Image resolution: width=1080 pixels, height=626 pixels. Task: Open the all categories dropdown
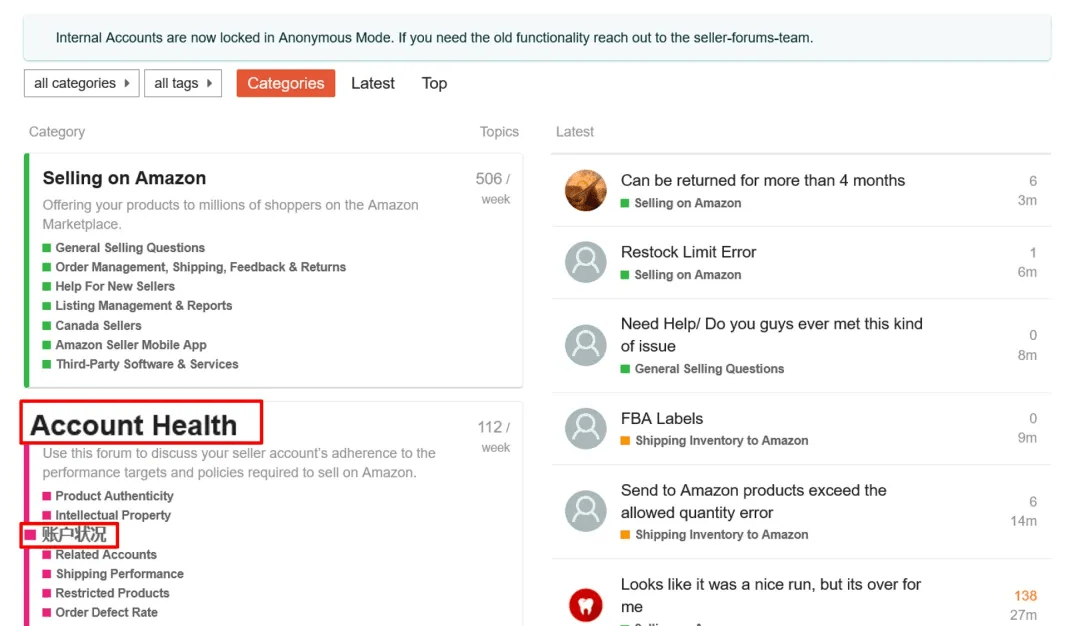click(x=81, y=83)
